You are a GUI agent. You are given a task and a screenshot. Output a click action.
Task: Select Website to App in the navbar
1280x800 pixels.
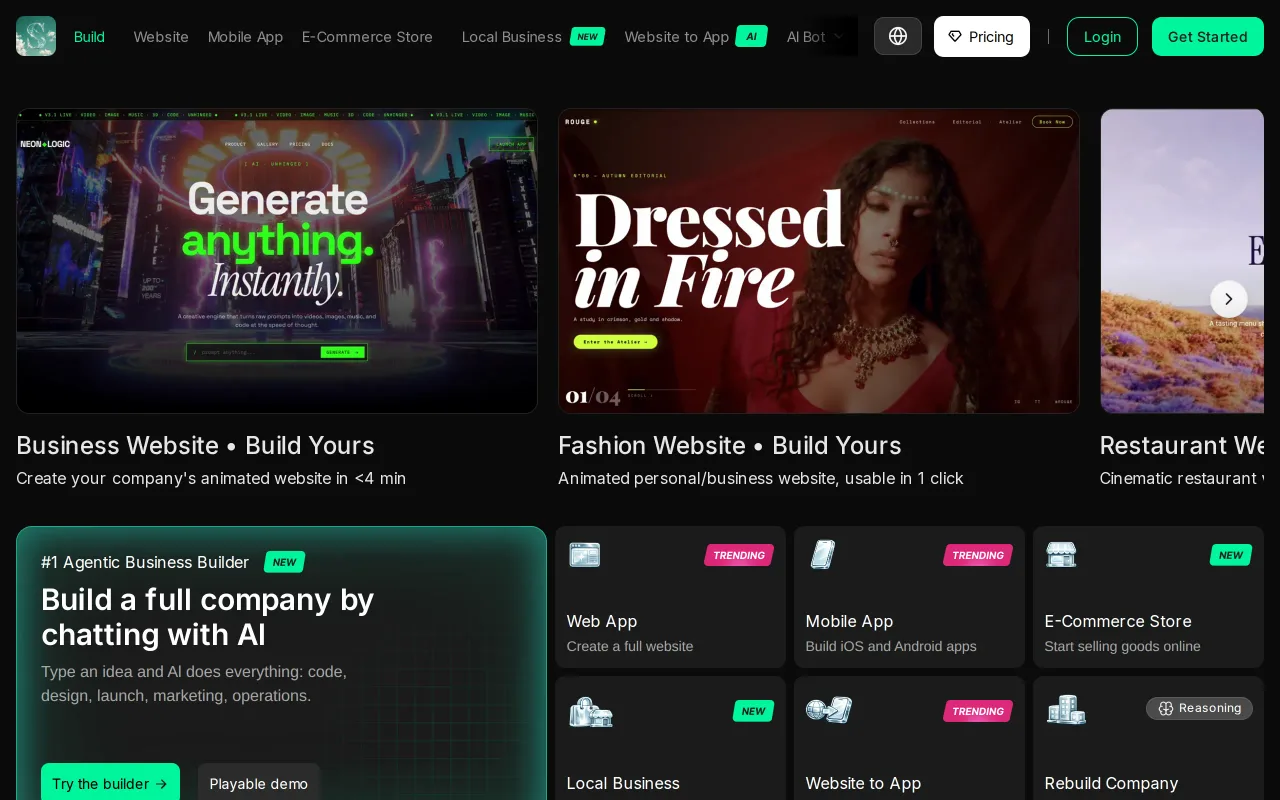click(x=696, y=36)
